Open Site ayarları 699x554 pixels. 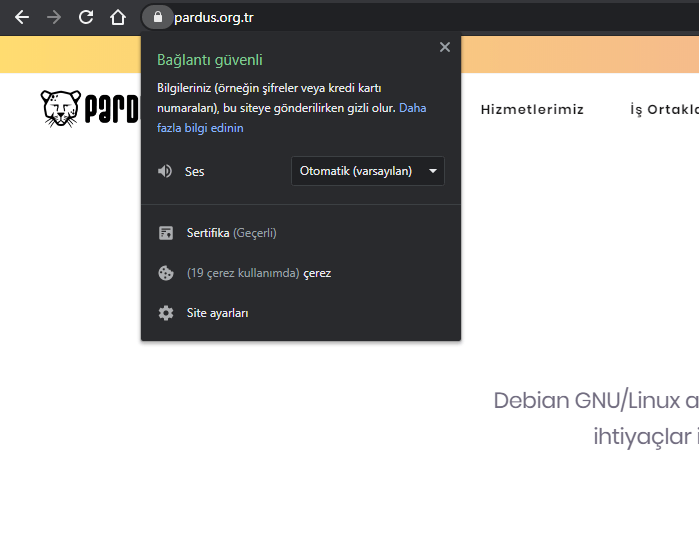[x=218, y=313]
